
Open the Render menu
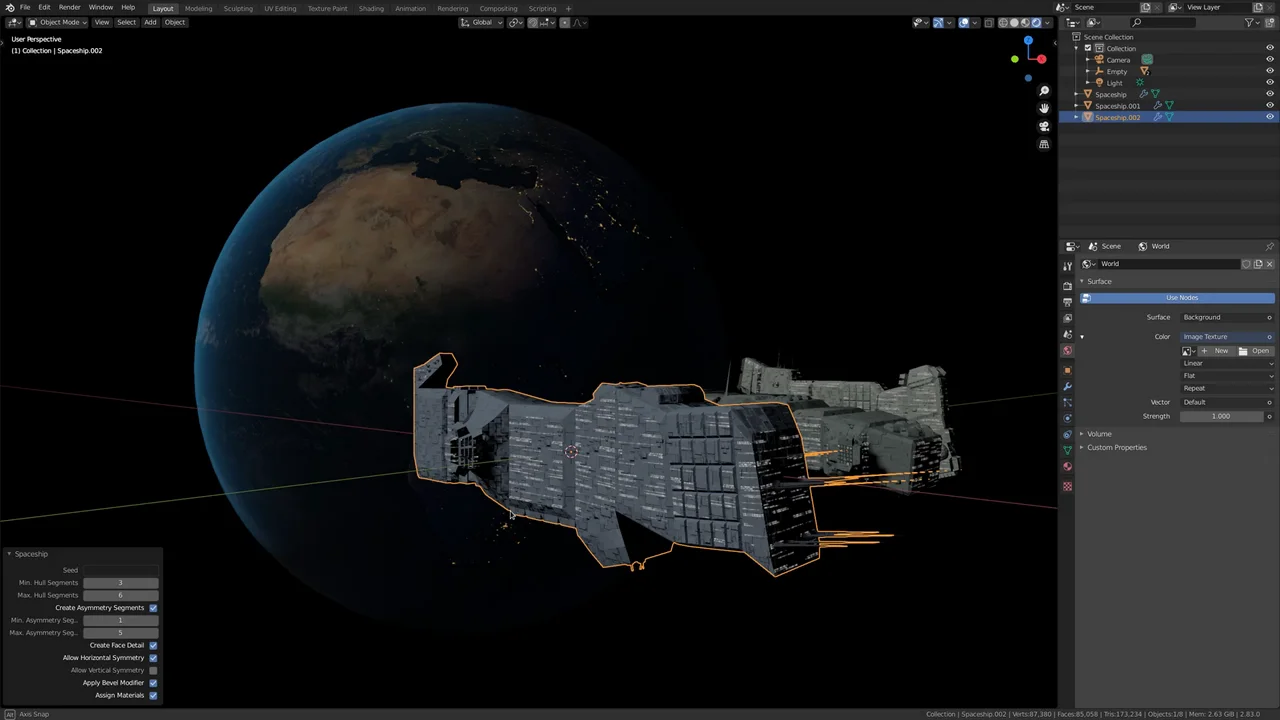coord(69,7)
